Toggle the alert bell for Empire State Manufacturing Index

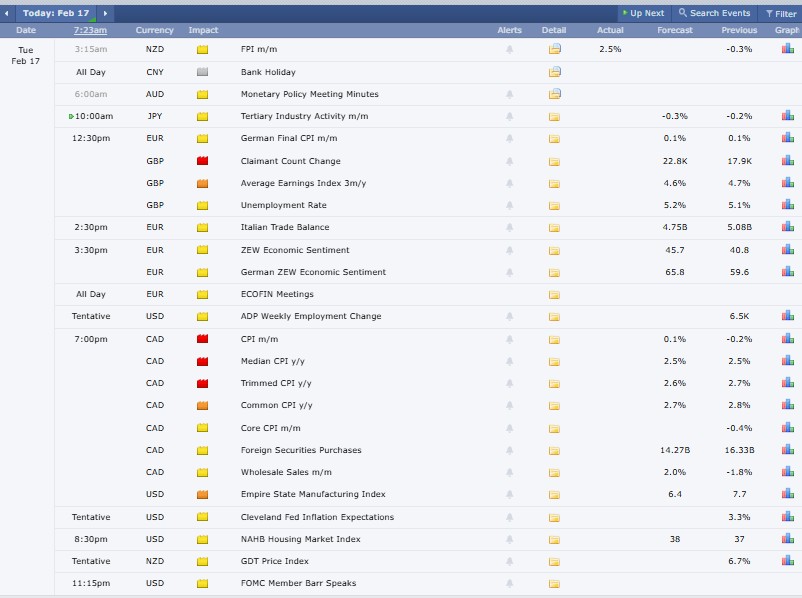pyautogui.click(x=510, y=494)
